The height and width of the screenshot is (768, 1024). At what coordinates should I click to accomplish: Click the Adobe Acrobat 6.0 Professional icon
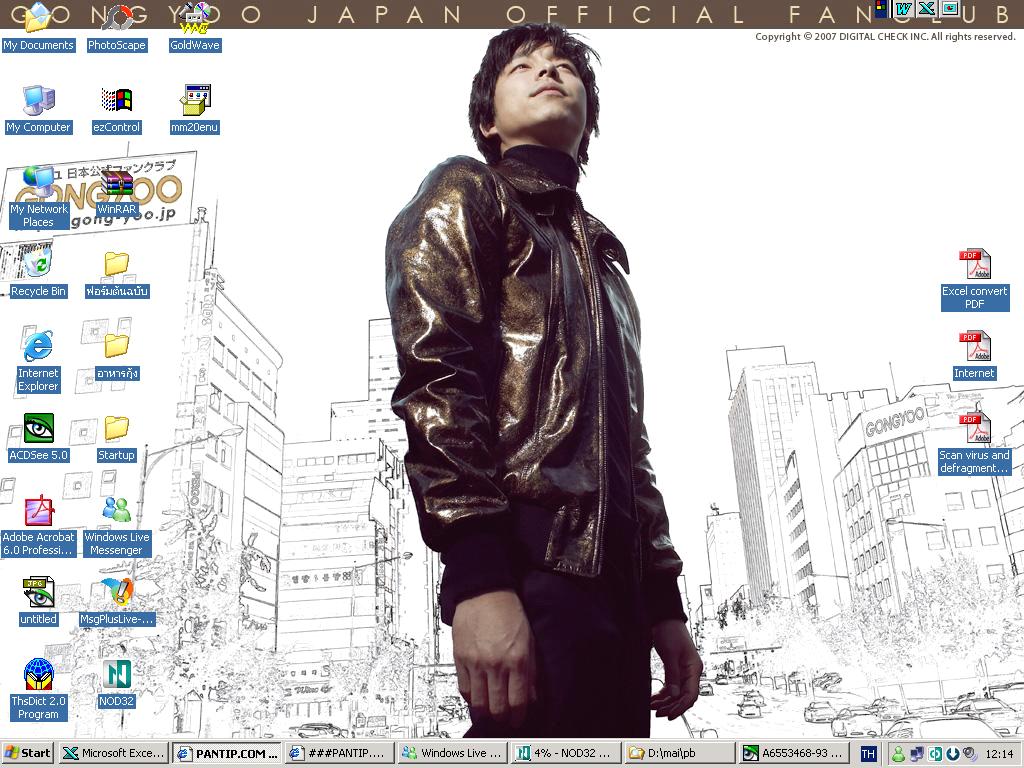coord(39,526)
